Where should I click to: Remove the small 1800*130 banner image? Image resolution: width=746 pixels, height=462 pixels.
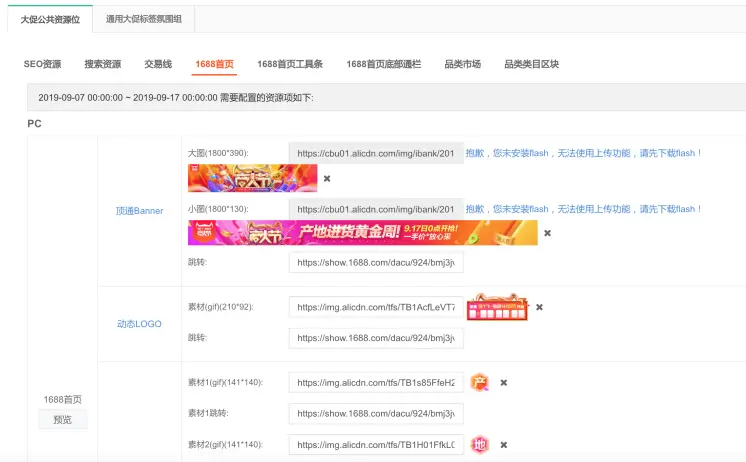[x=548, y=233]
